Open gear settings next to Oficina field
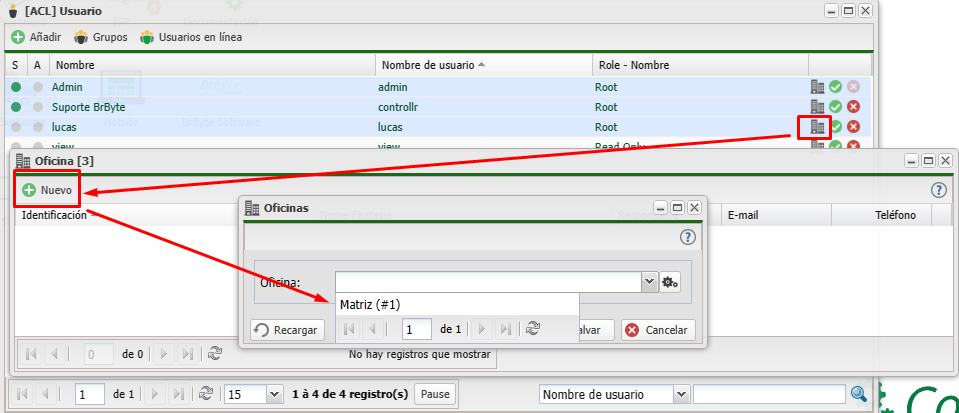 pyautogui.click(x=670, y=283)
